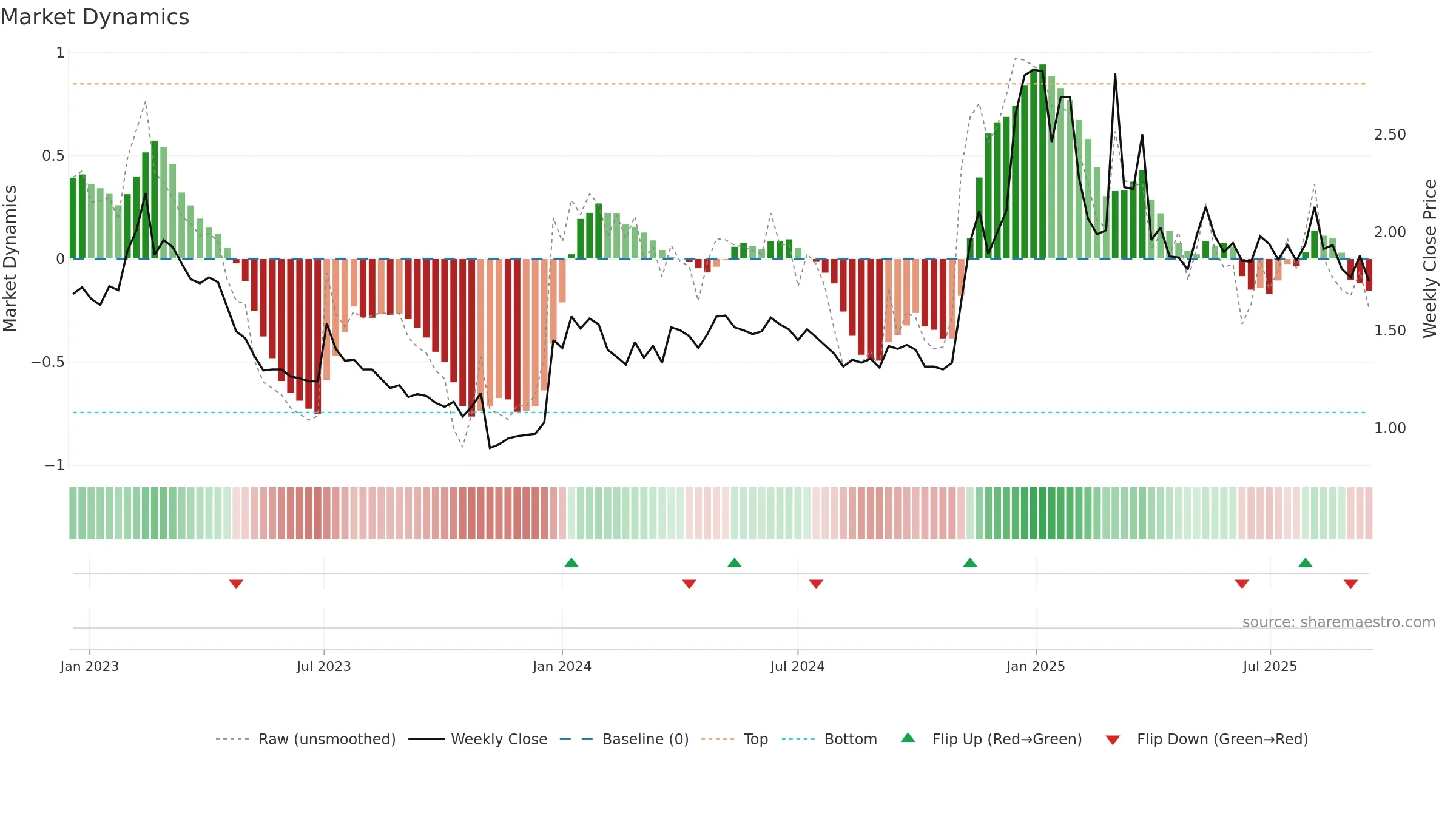Click the Jan 2023 axis label
The height and width of the screenshot is (819, 1456).
tap(90, 667)
